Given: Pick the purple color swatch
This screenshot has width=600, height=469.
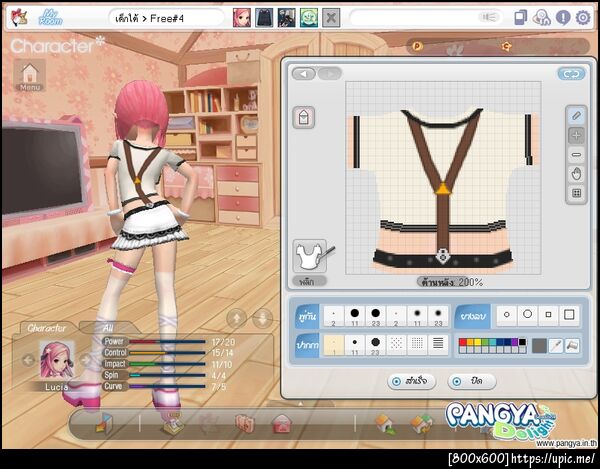Looking at the screenshot, I should point(515,342).
